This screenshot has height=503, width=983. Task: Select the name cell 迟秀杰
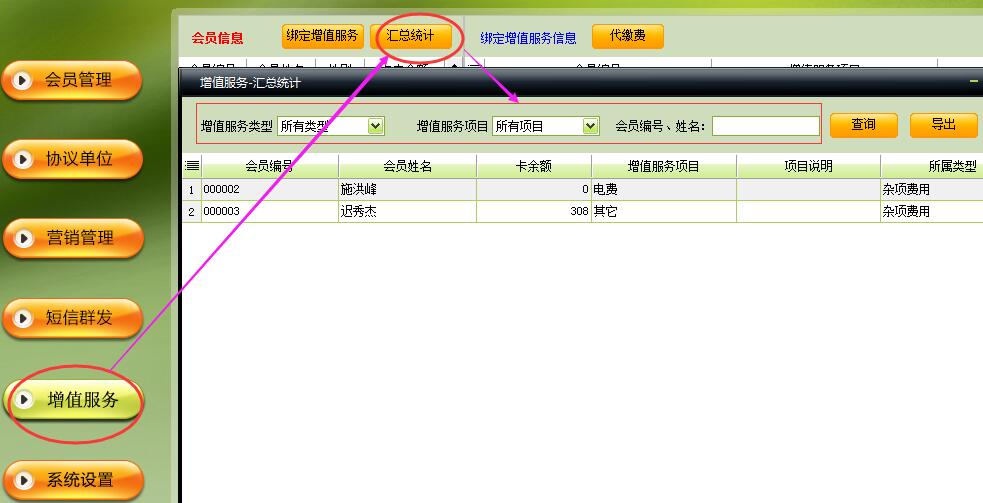(407, 211)
